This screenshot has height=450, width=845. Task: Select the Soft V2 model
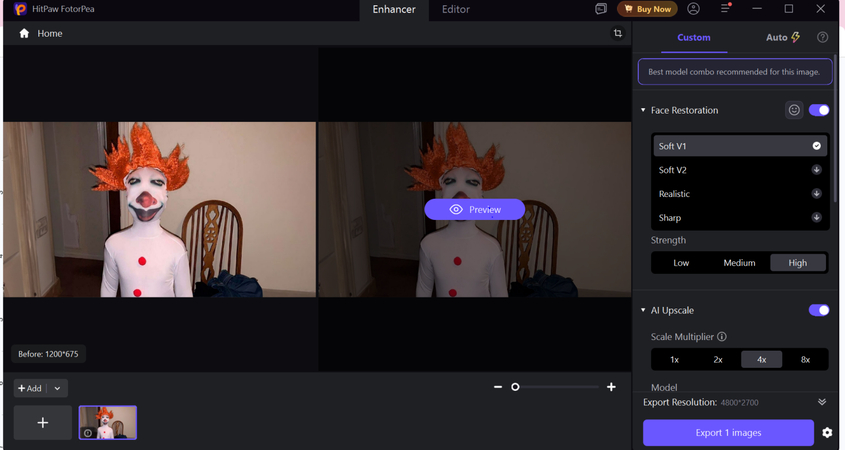[x=740, y=170]
